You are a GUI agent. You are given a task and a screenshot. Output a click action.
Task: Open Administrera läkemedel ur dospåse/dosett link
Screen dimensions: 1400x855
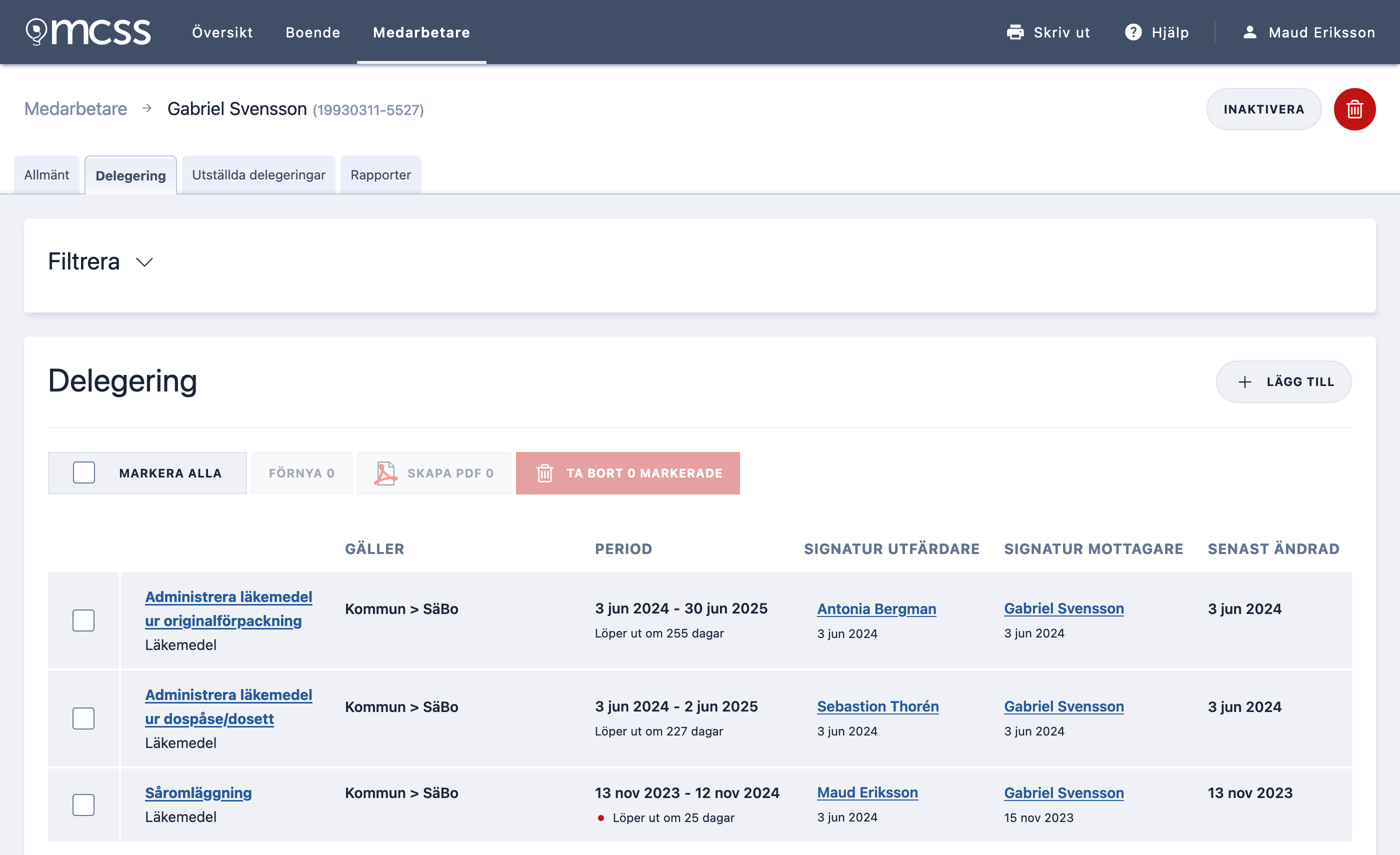228,706
